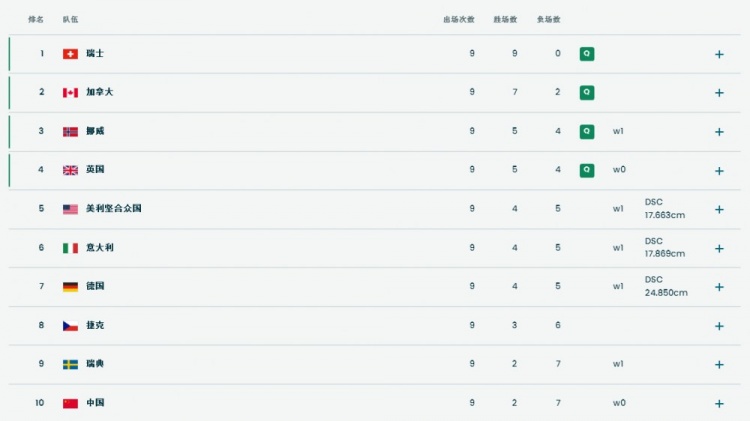This screenshot has width=750, height=421.
Task: Open the 意大利 team name link
Action: (99, 248)
